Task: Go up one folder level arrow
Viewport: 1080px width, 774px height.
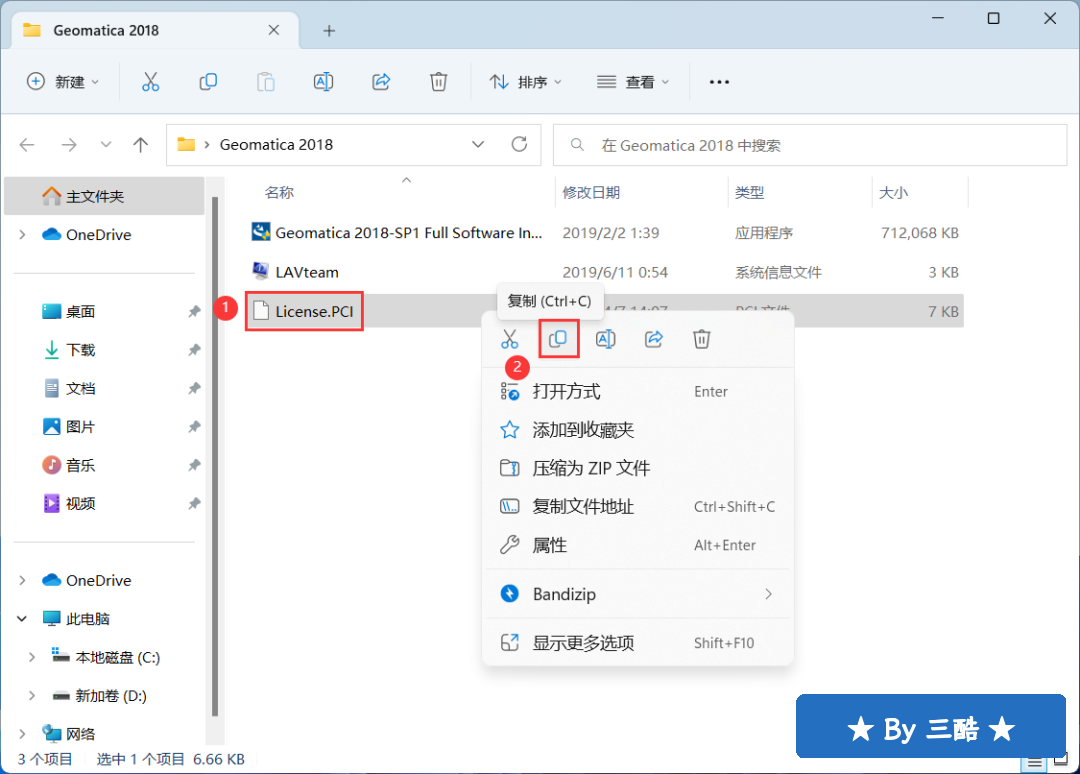Action: point(141,145)
